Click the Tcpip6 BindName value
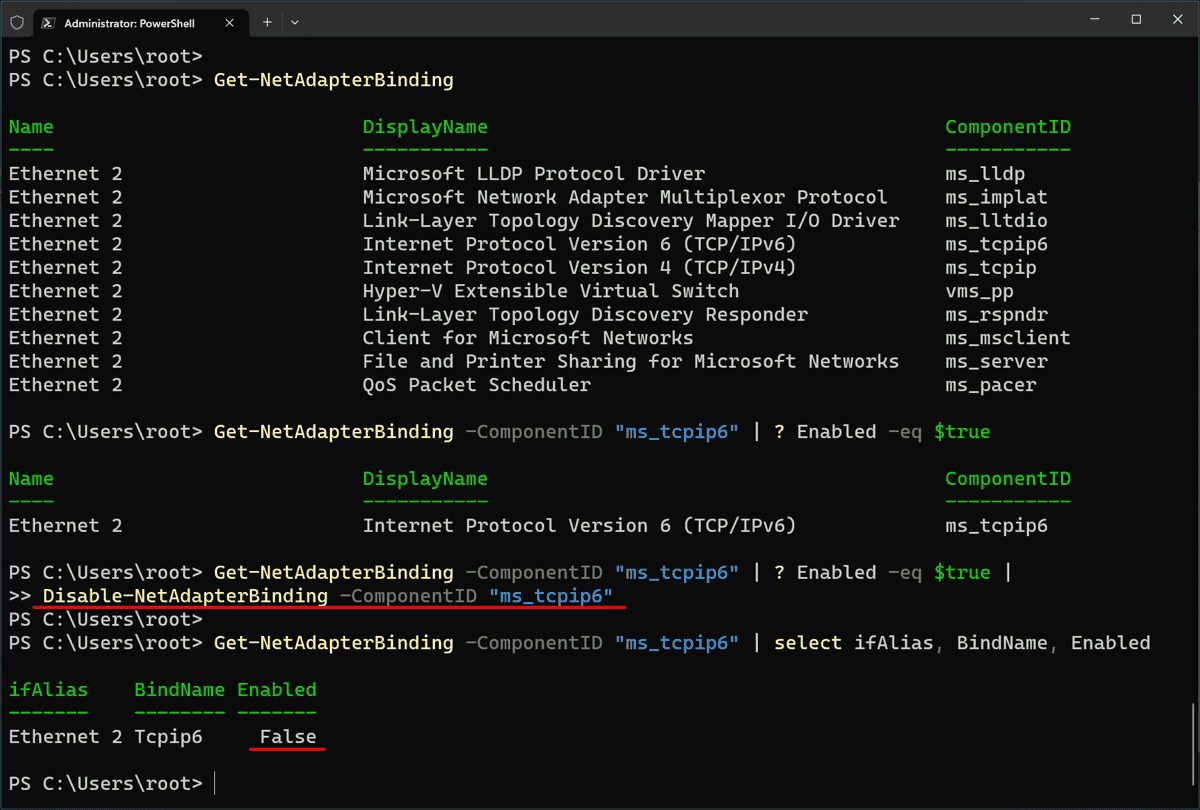This screenshot has width=1200, height=810. click(166, 736)
